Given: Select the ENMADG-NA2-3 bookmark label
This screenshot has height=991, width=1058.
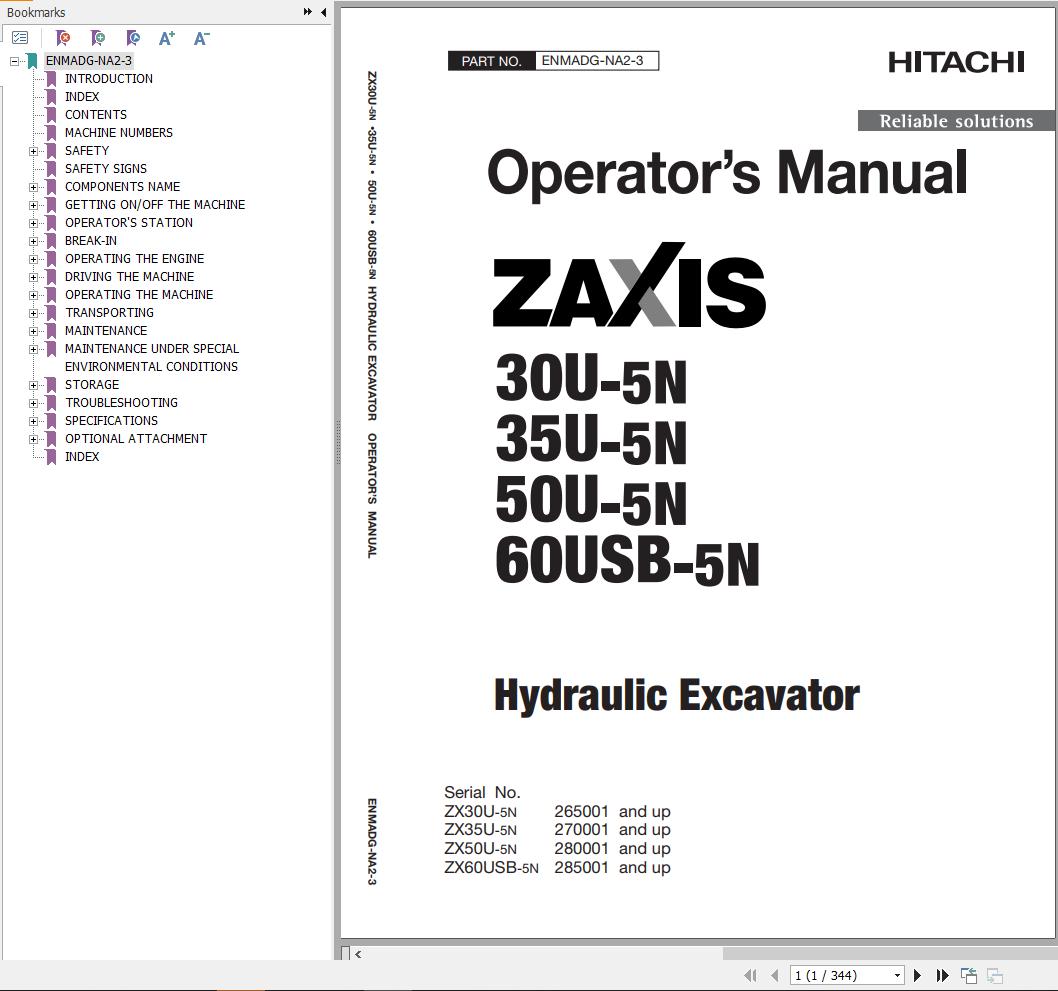Looking at the screenshot, I should [88, 61].
